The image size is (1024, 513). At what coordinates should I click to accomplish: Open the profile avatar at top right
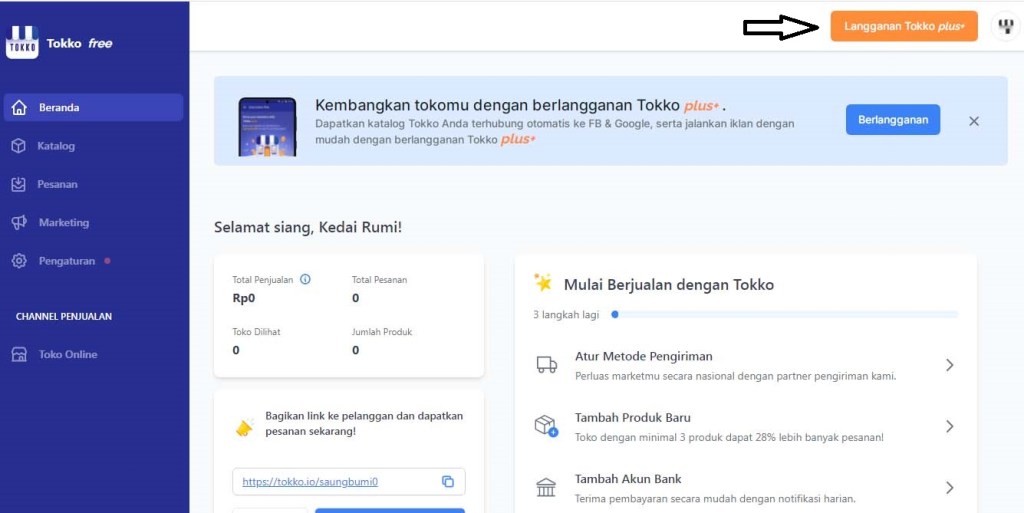[x=1004, y=27]
